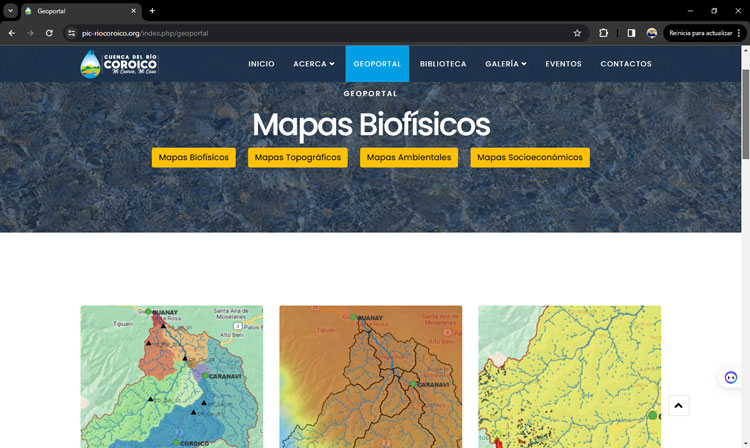Click the Mapas Socioeconómicos button
750x448 pixels.
point(530,158)
